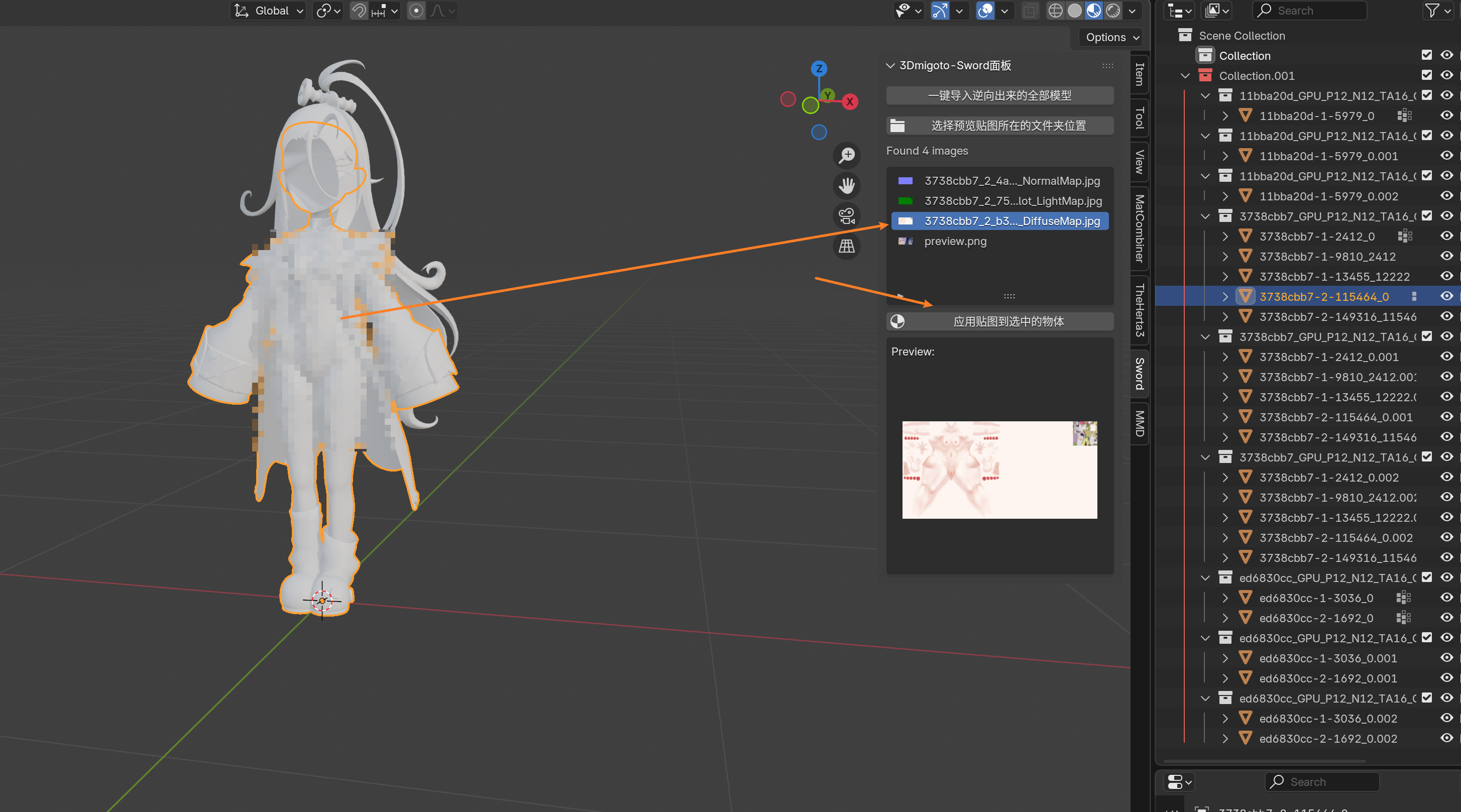Open the MatCombiner sidebar tab
This screenshot has height=812, width=1461.
(1140, 228)
